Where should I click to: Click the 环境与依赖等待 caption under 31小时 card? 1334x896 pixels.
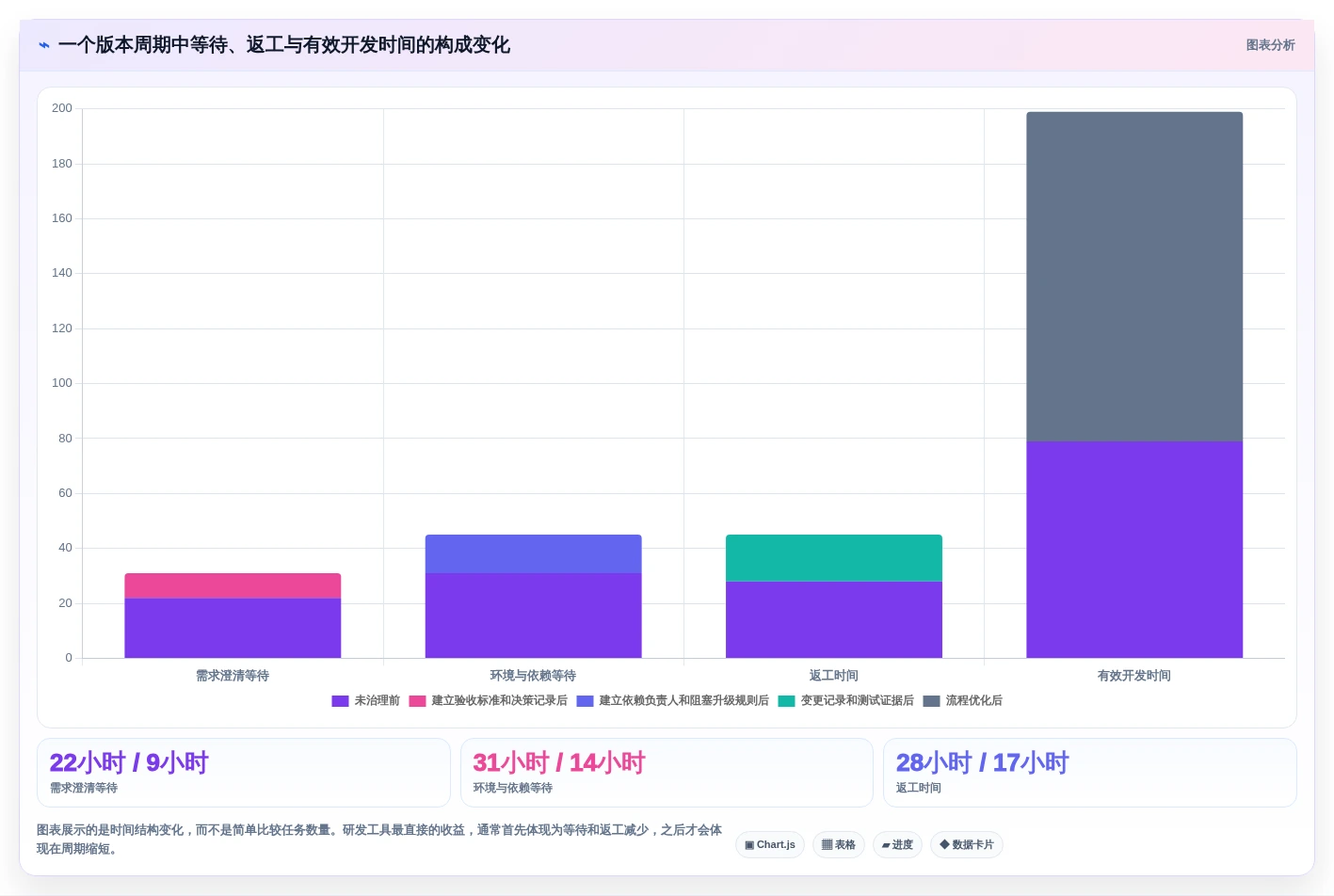(x=513, y=788)
